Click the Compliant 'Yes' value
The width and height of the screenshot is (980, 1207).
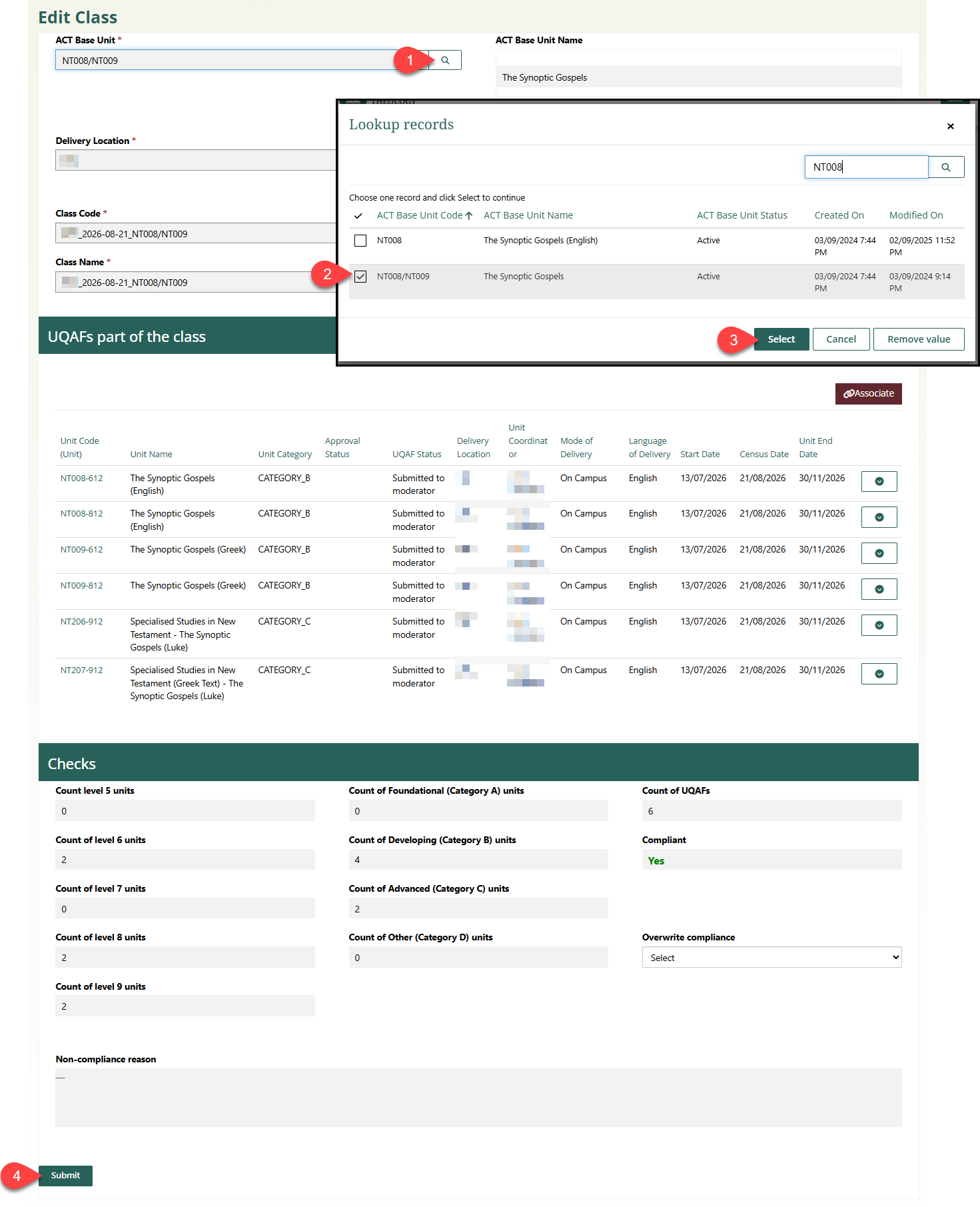coord(656,861)
